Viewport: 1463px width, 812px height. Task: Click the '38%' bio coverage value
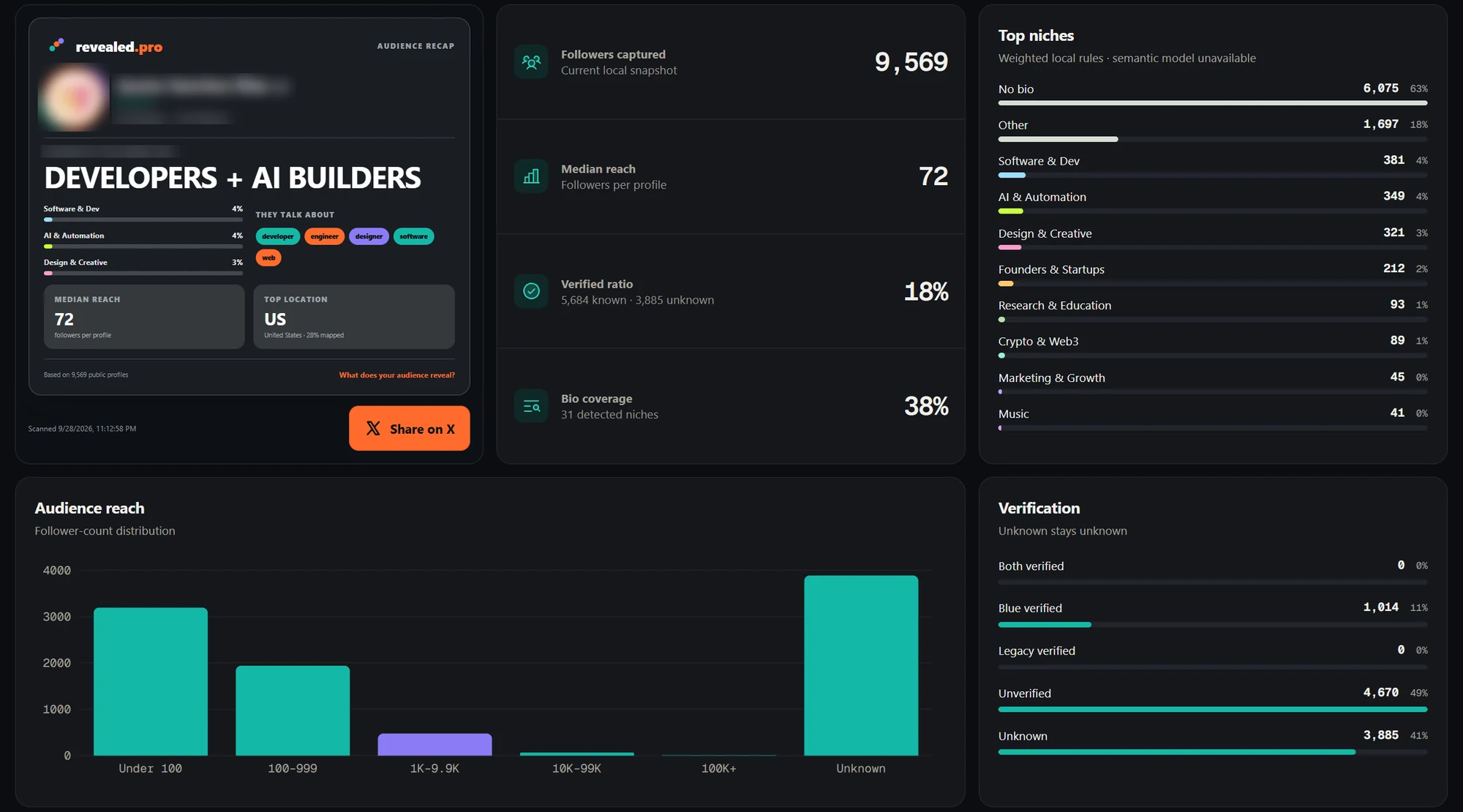(x=926, y=406)
